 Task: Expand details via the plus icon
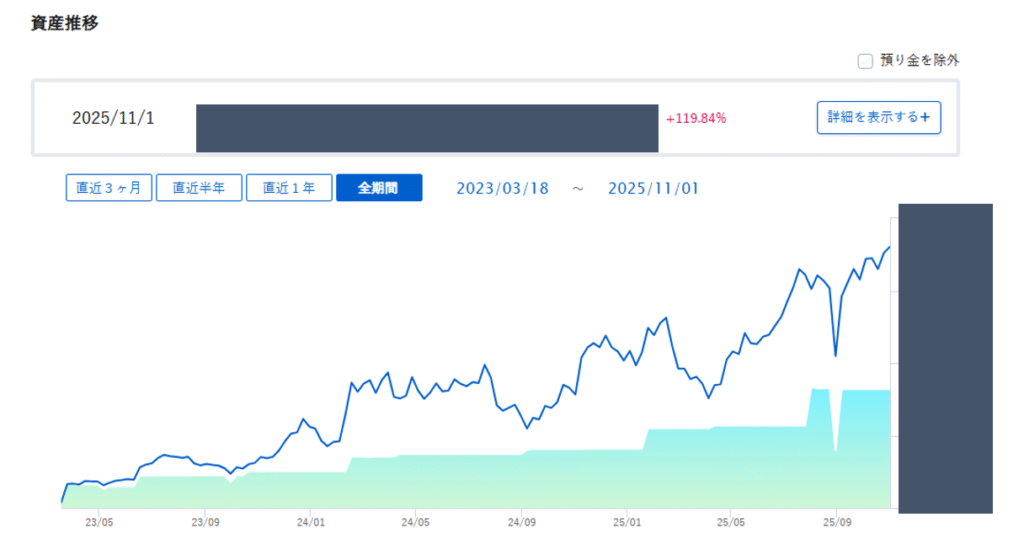coord(925,118)
